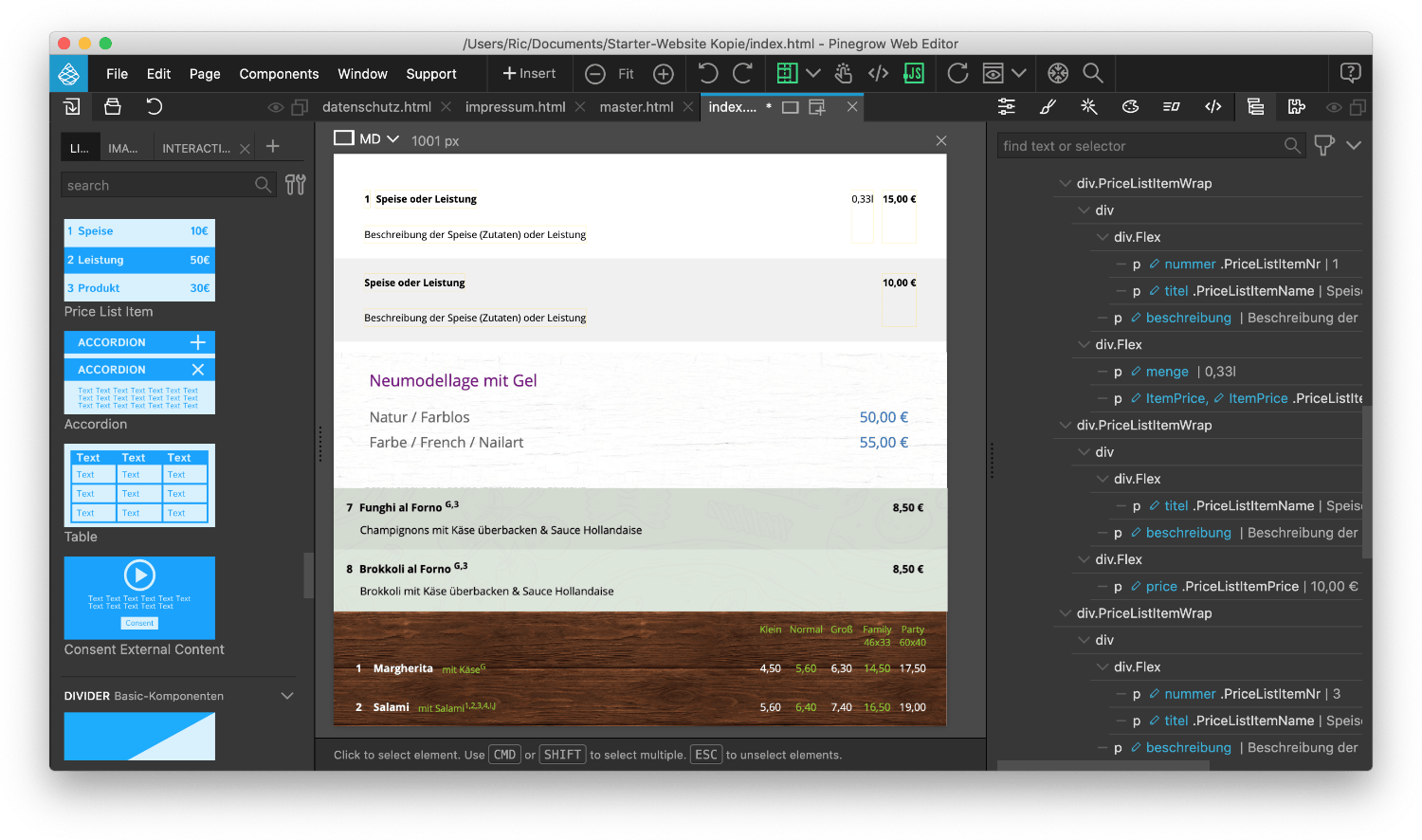Open the class list panel icon

click(x=1172, y=107)
